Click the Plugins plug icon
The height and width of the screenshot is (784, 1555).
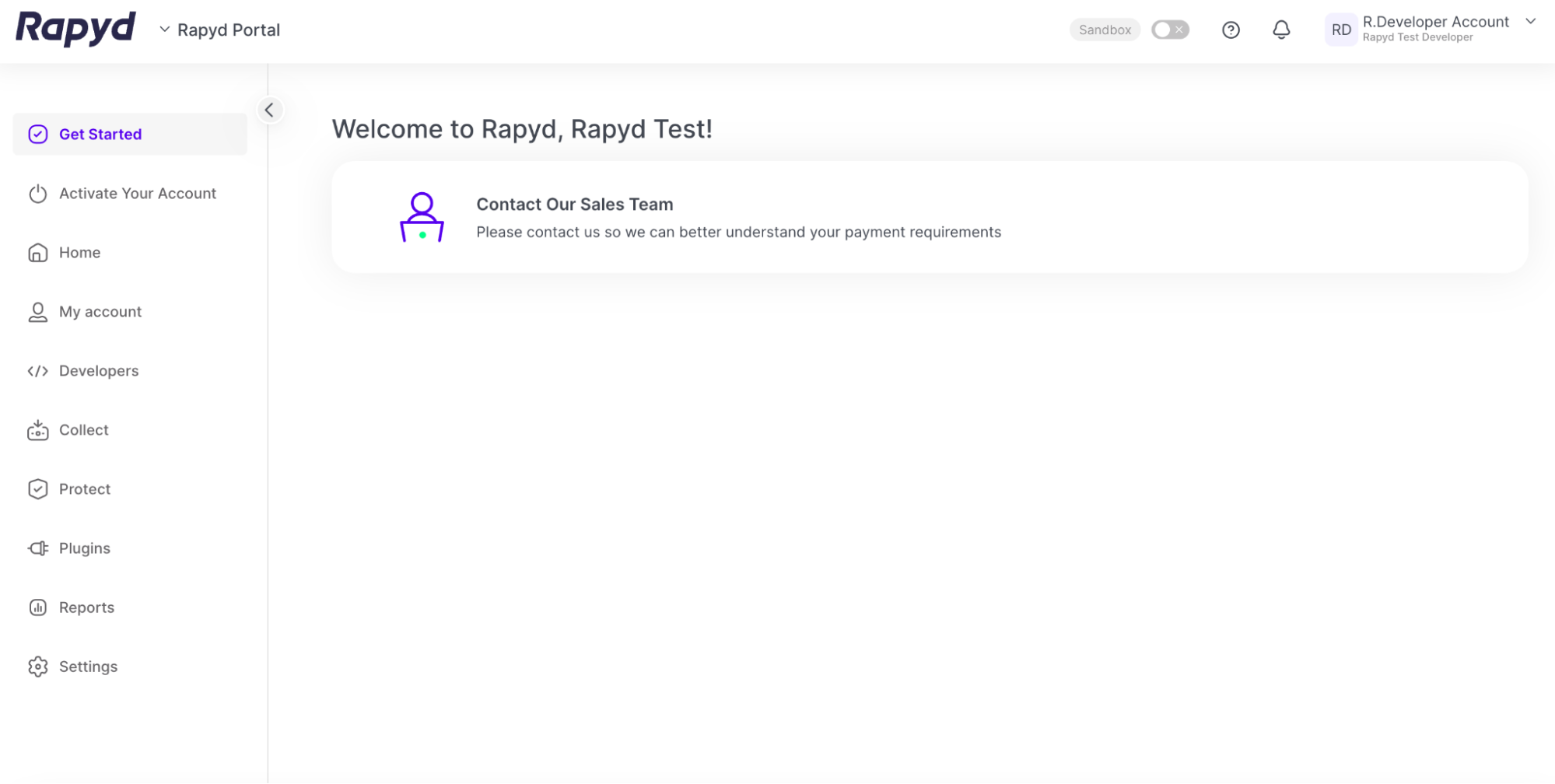coord(37,548)
